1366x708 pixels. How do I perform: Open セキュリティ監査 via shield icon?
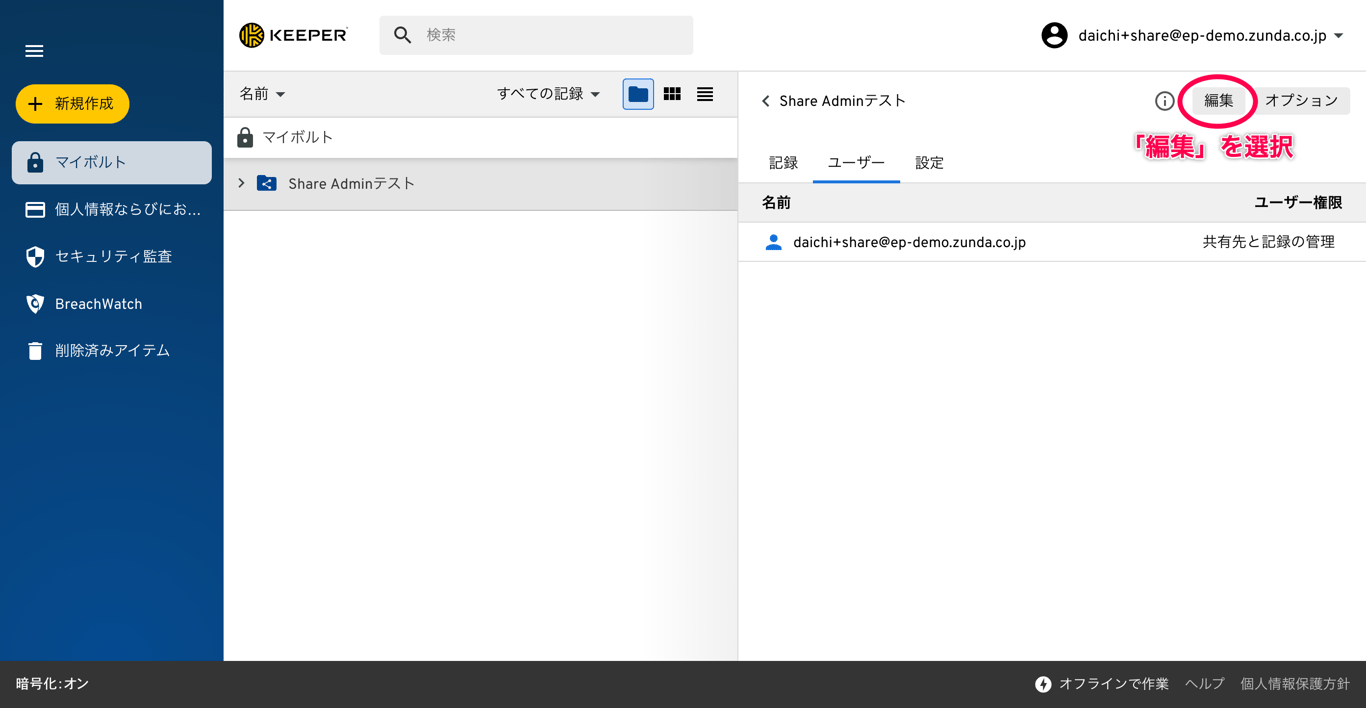(111, 256)
